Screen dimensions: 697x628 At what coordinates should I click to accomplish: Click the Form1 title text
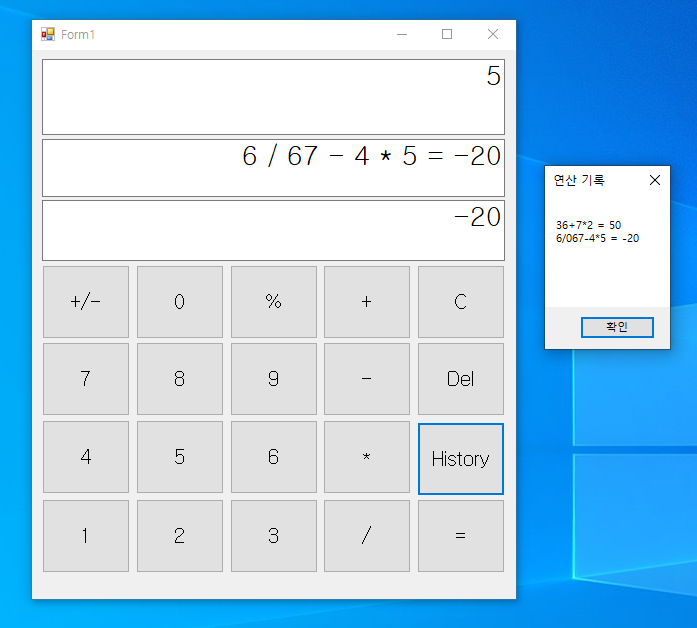point(78,35)
